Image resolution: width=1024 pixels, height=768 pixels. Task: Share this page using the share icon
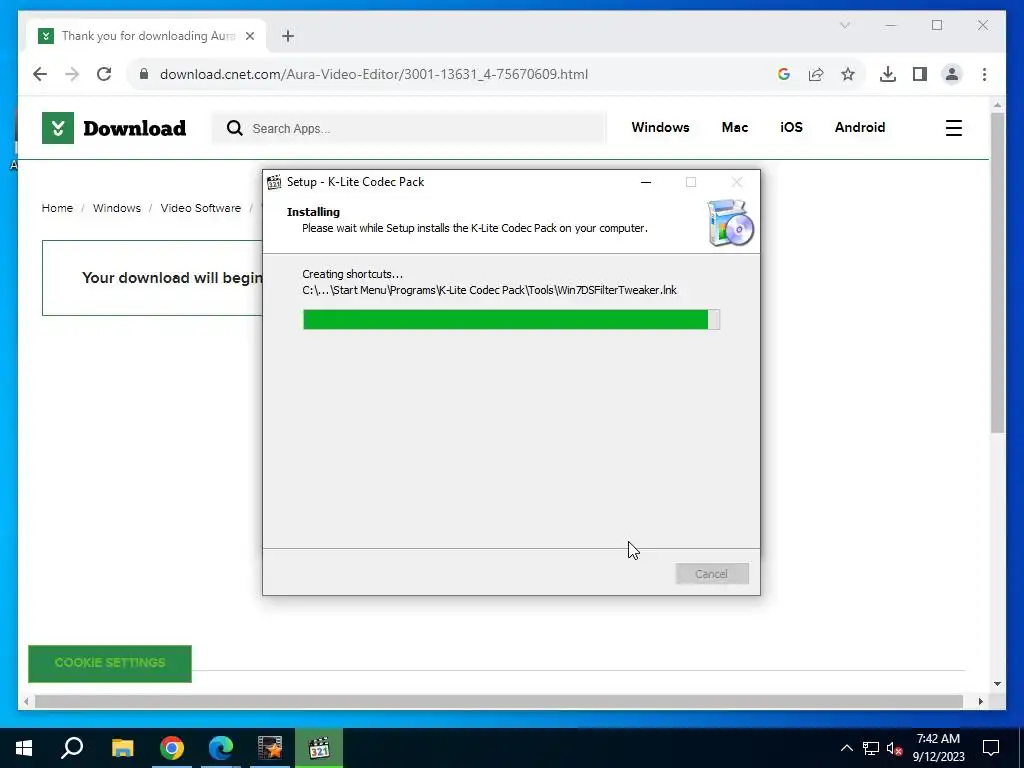pyautogui.click(x=816, y=74)
